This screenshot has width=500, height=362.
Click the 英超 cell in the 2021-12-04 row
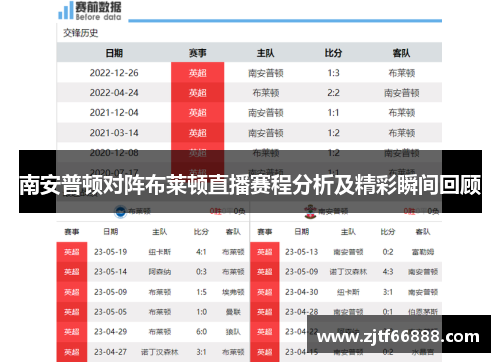coord(198,113)
